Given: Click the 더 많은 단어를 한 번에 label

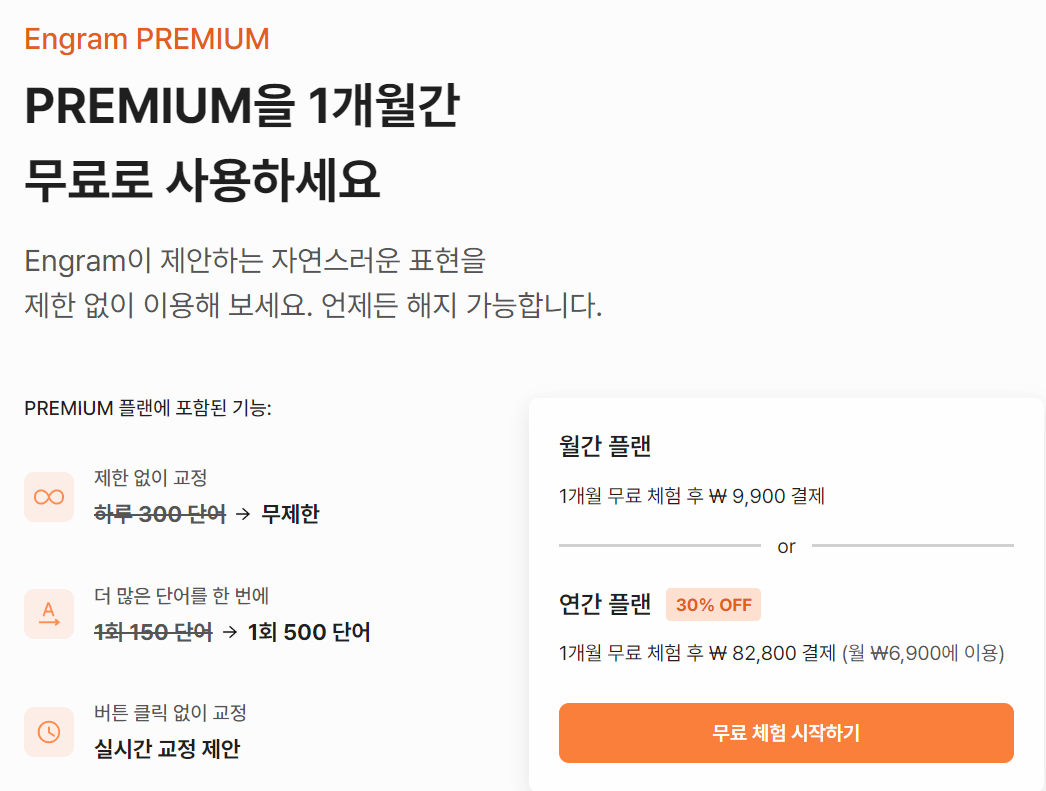Looking at the screenshot, I should click(x=181, y=596).
